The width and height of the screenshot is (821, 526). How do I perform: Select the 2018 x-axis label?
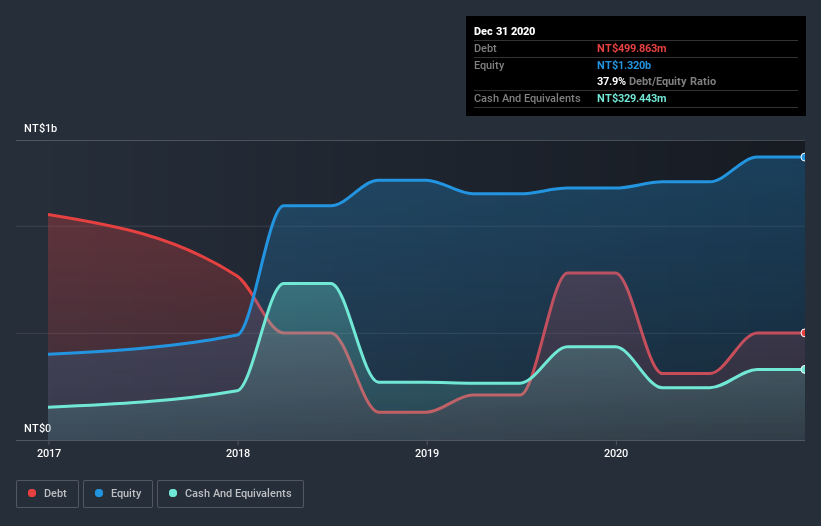pos(238,453)
